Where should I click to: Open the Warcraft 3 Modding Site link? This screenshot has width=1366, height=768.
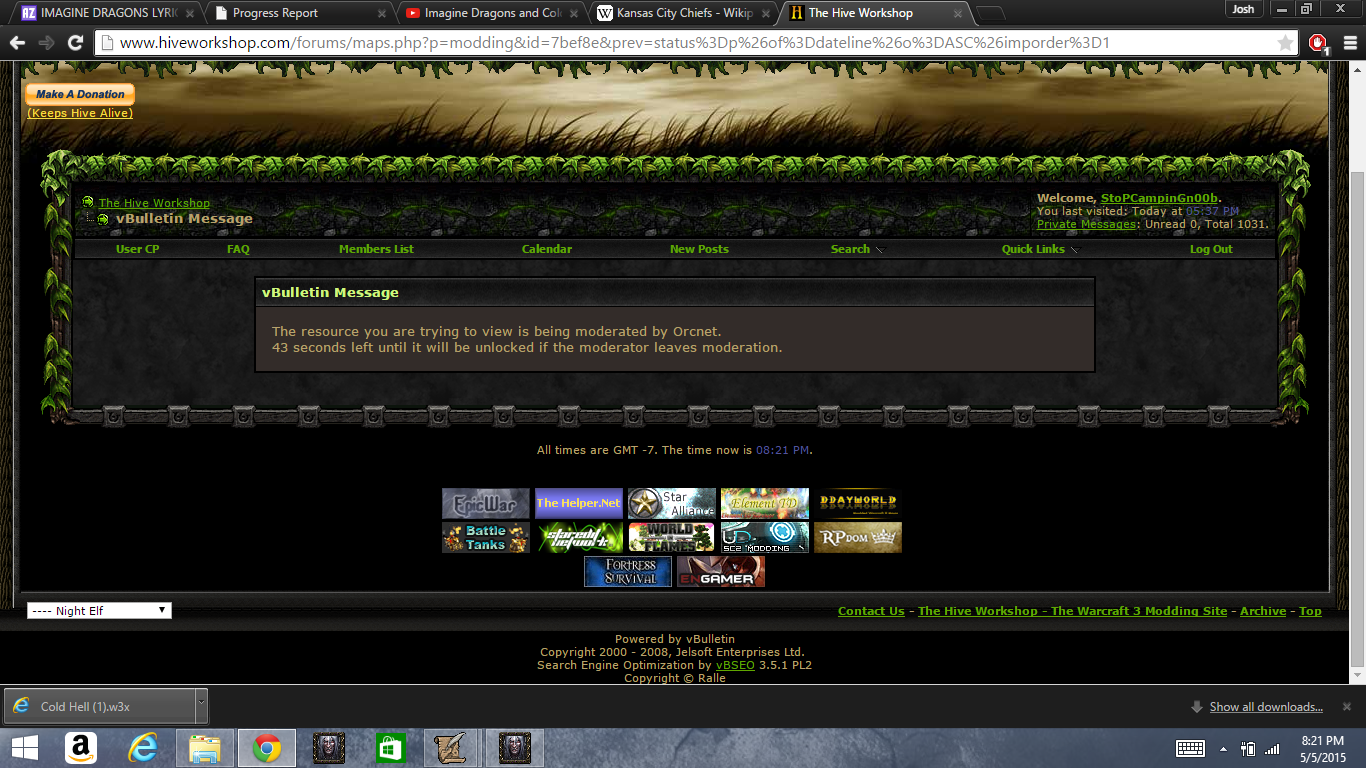click(x=1072, y=611)
